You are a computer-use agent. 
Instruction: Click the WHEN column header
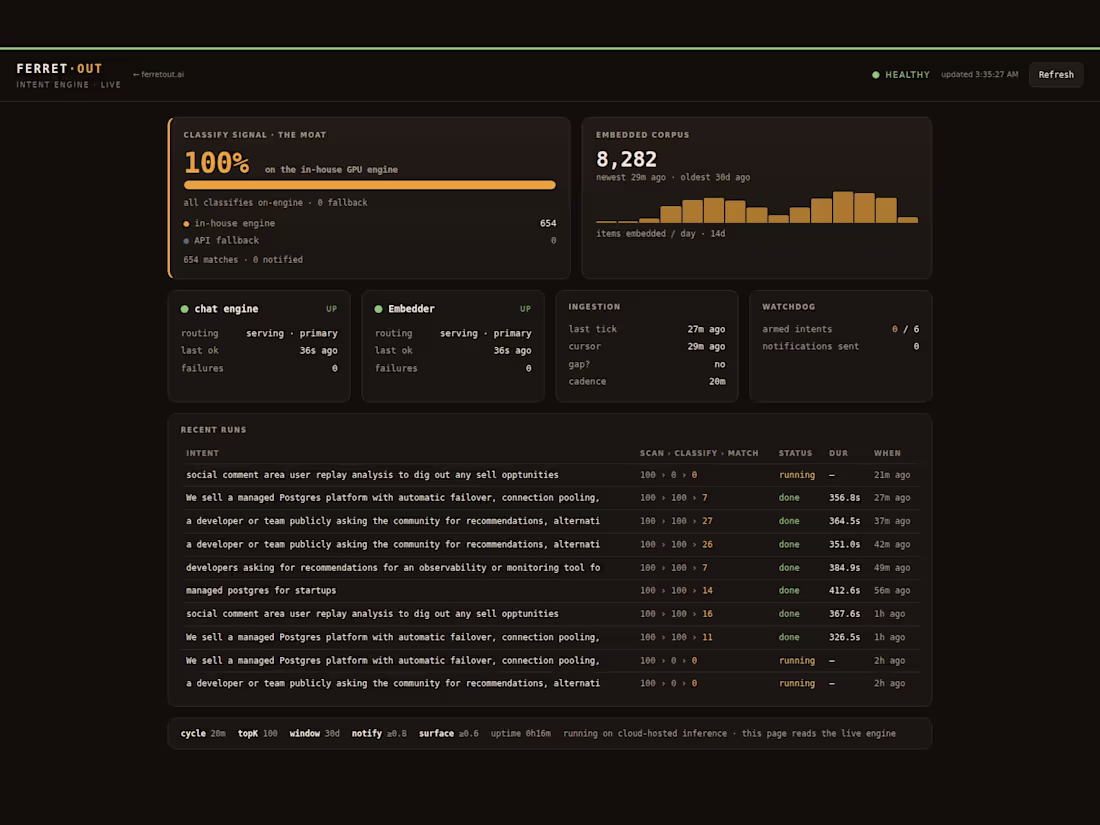point(887,453)
